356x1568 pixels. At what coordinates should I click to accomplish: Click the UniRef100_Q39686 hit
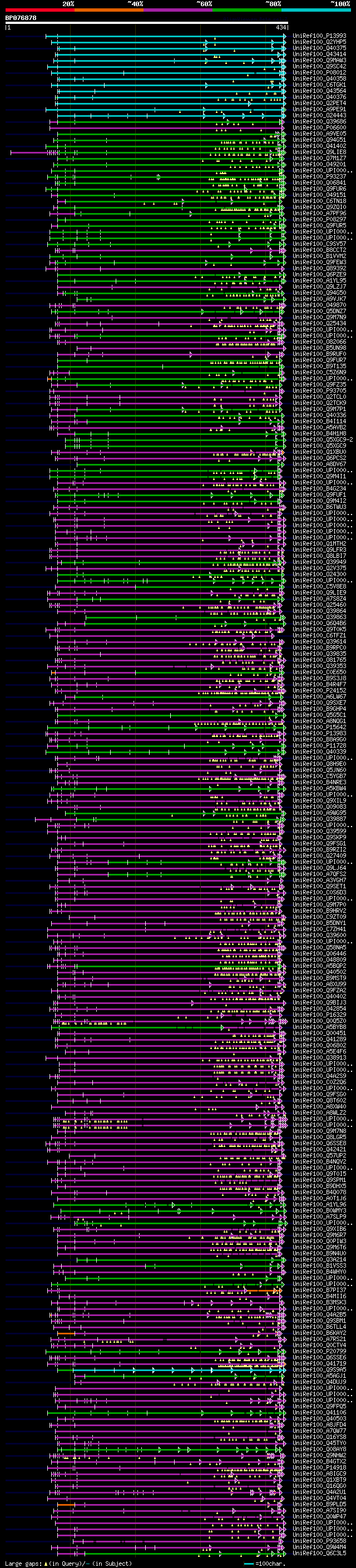[x=319, y=121]
